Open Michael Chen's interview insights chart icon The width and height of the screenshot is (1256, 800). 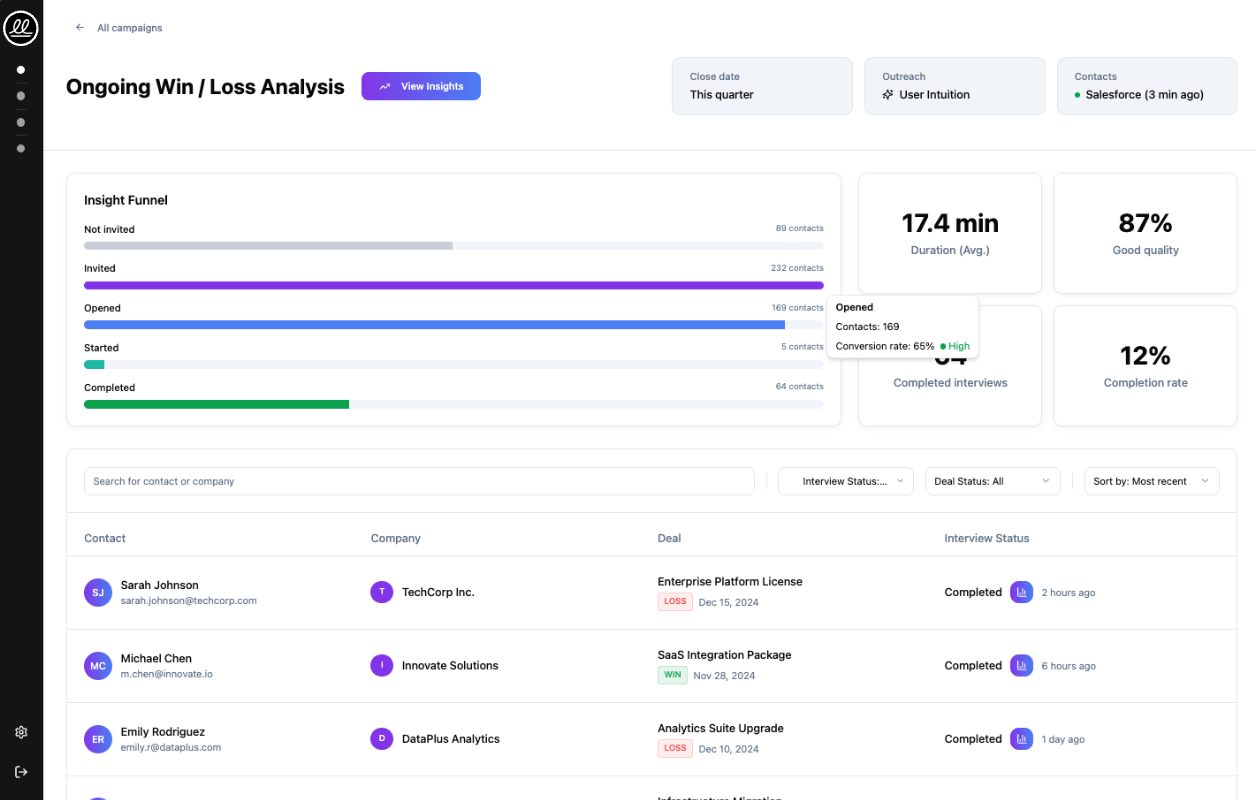coord(1021,665)
